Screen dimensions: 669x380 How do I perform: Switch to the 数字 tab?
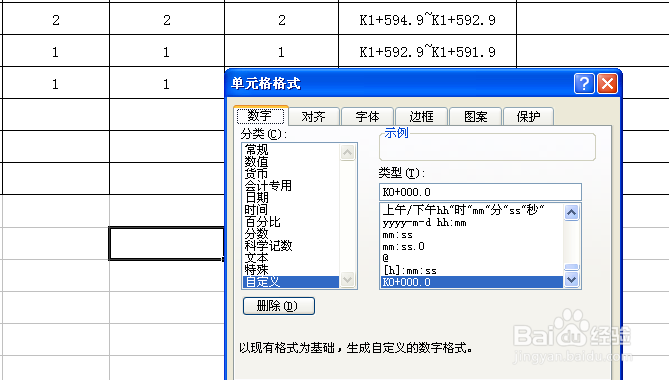coord(260,116)
